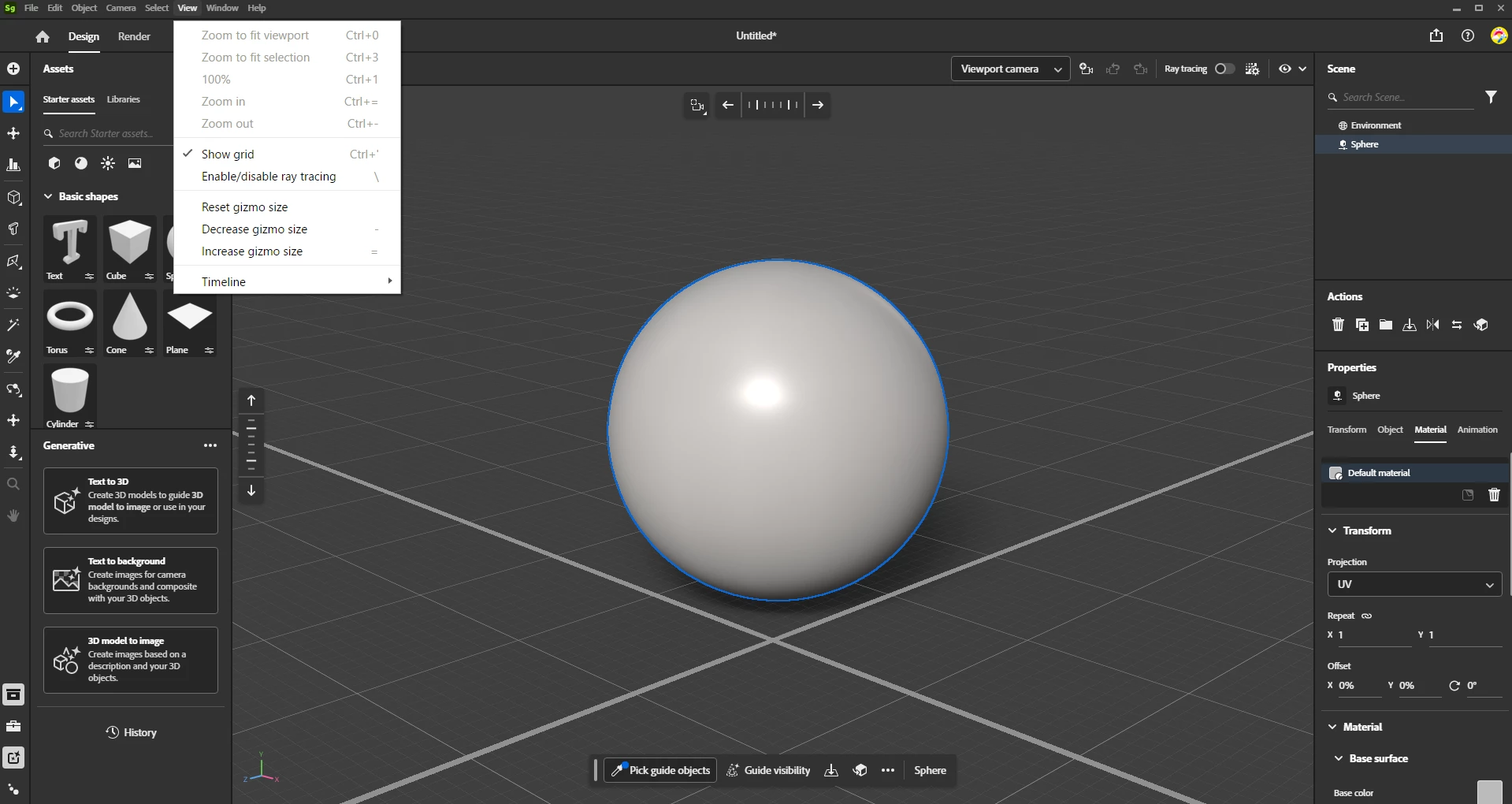Choose Reset gizmo size

click(288, 207)
